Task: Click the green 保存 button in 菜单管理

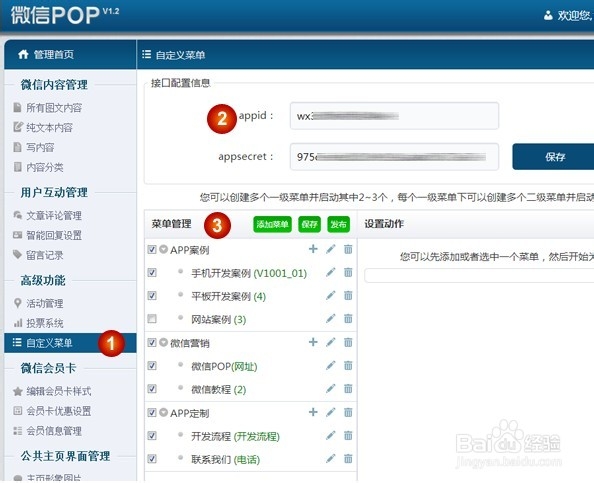Action: coord(310,224)
